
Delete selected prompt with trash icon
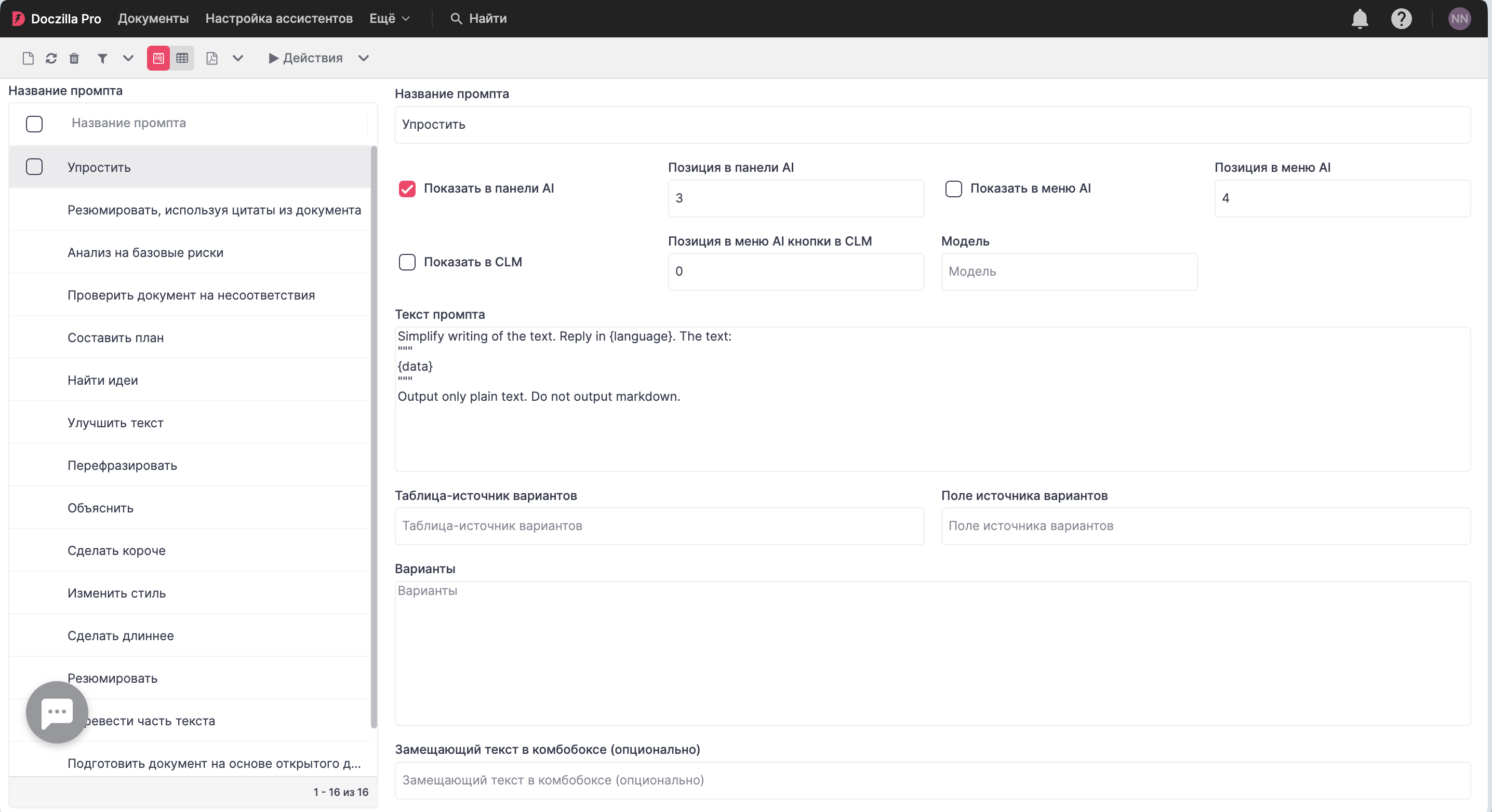click(x=74, y=58)
